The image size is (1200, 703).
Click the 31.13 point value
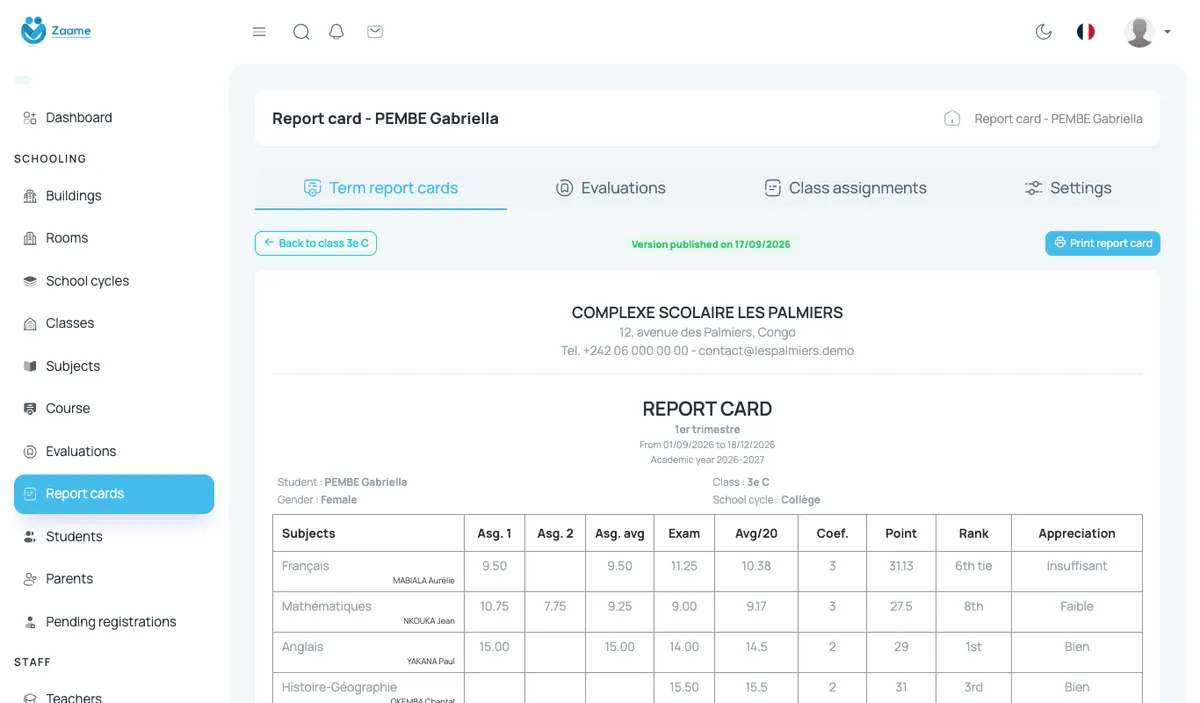point(901,566)
